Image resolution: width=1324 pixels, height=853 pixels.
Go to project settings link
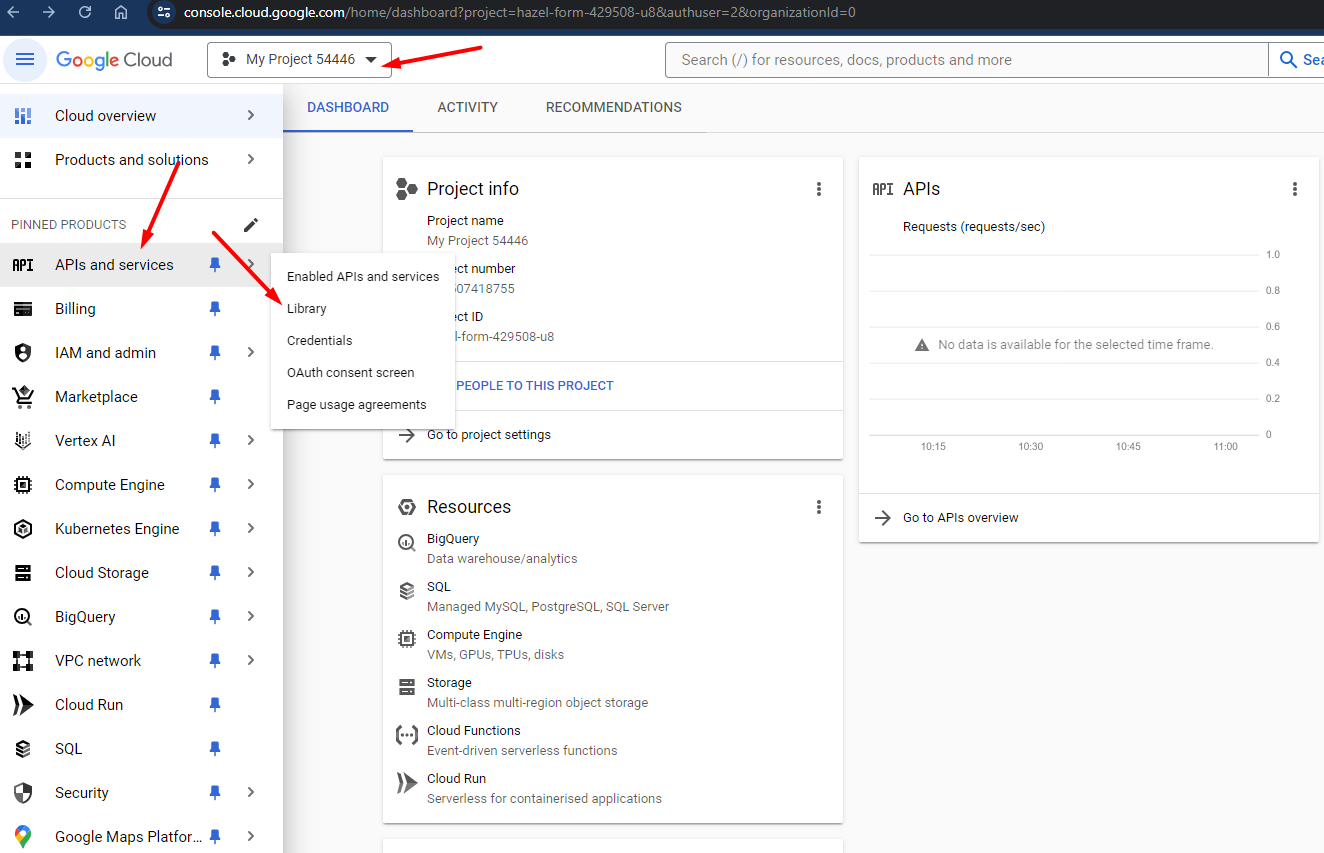coord(489,435)
